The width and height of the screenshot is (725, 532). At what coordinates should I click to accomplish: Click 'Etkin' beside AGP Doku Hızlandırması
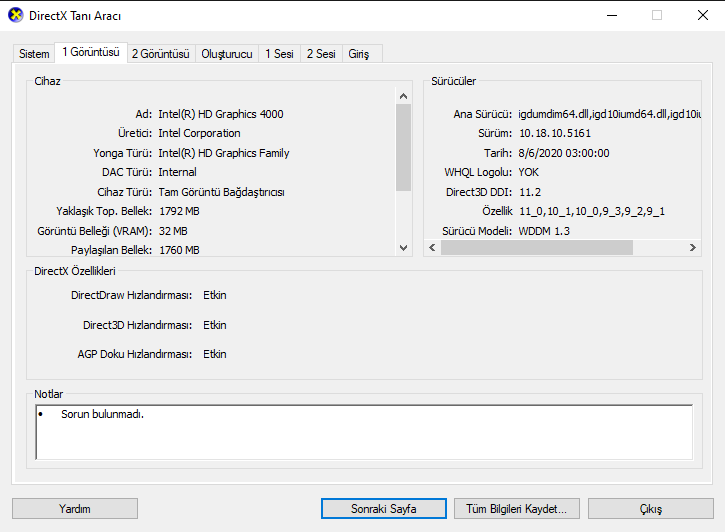point(215,354)
